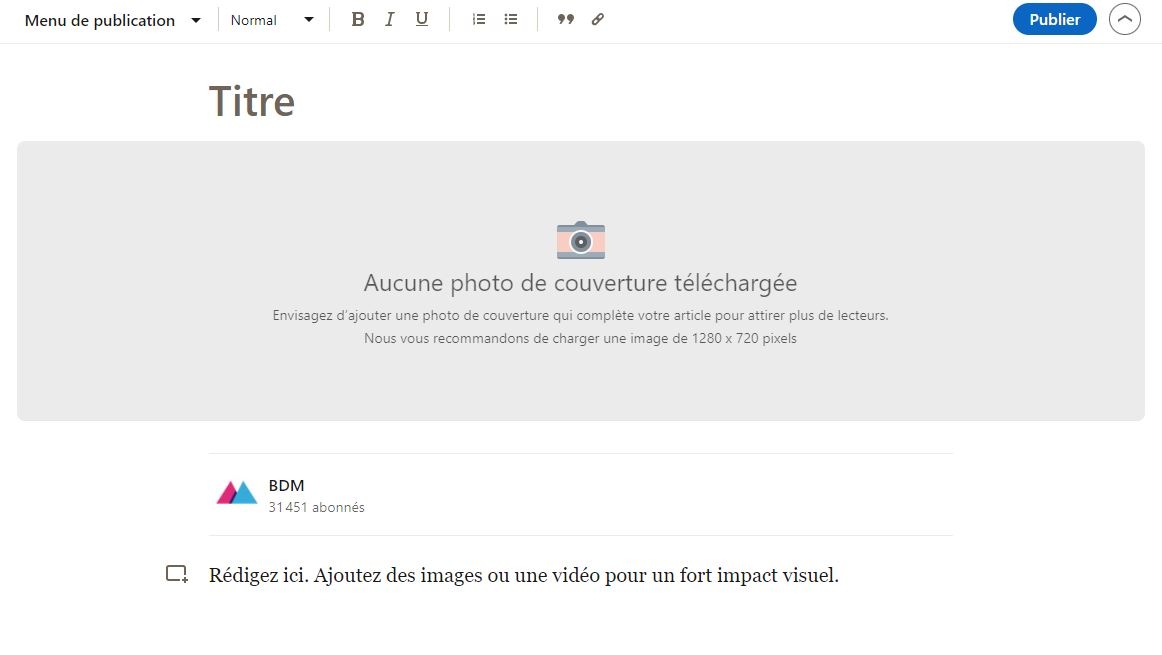Viewport: 1162px width, 655px height.
Task: Click the 'Aucune photo de couverture téléchargée' heading
Action: pos(580,283)
